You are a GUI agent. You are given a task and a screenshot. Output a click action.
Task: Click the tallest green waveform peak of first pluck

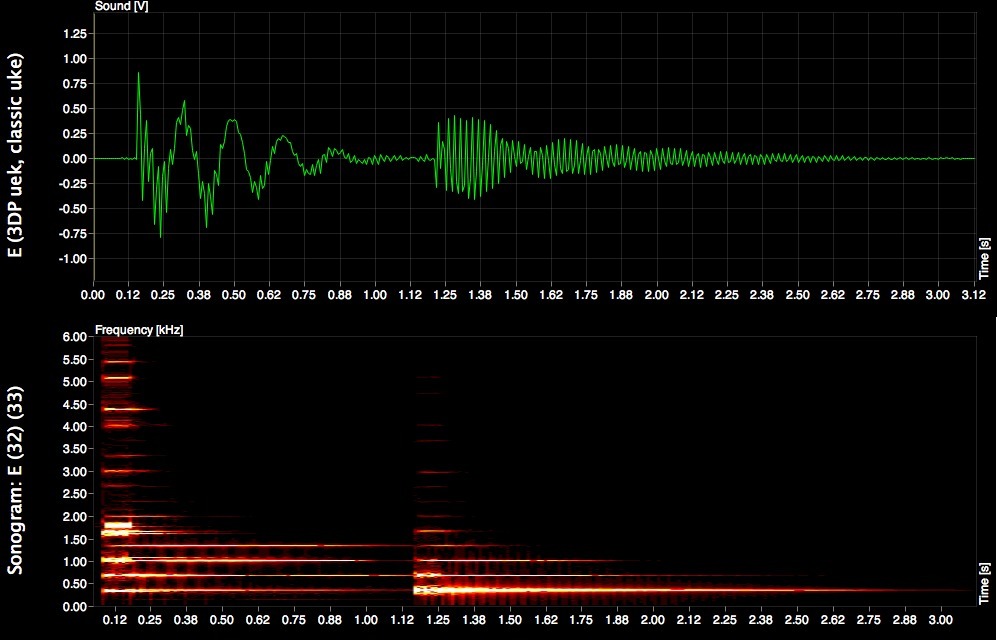[139, 74]
